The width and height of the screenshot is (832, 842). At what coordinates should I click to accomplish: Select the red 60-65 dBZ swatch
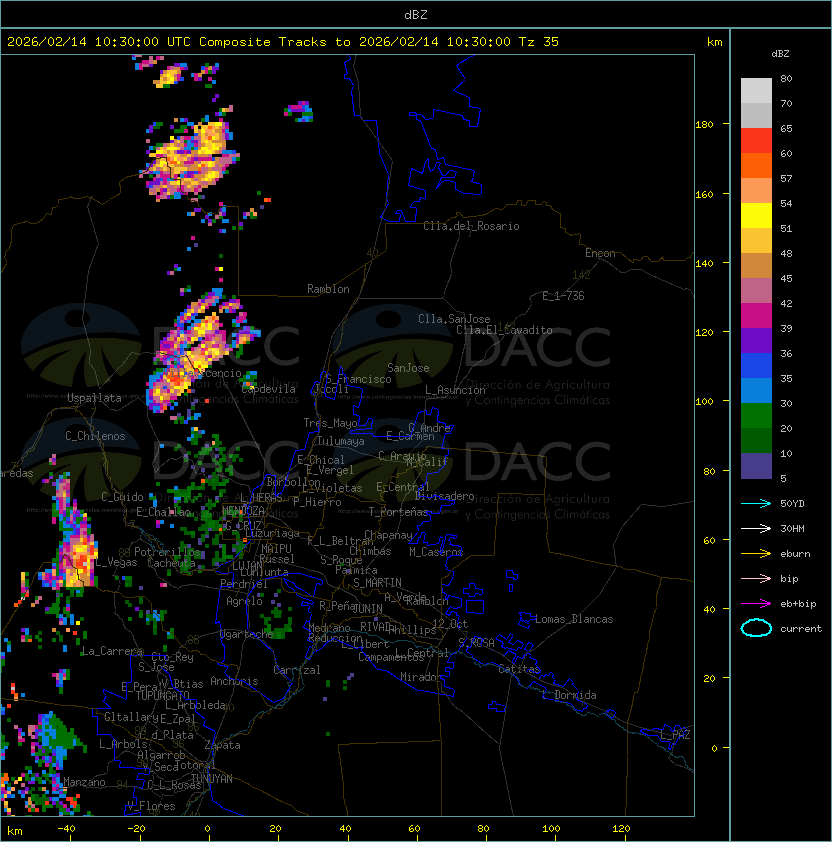click(756, 141)
